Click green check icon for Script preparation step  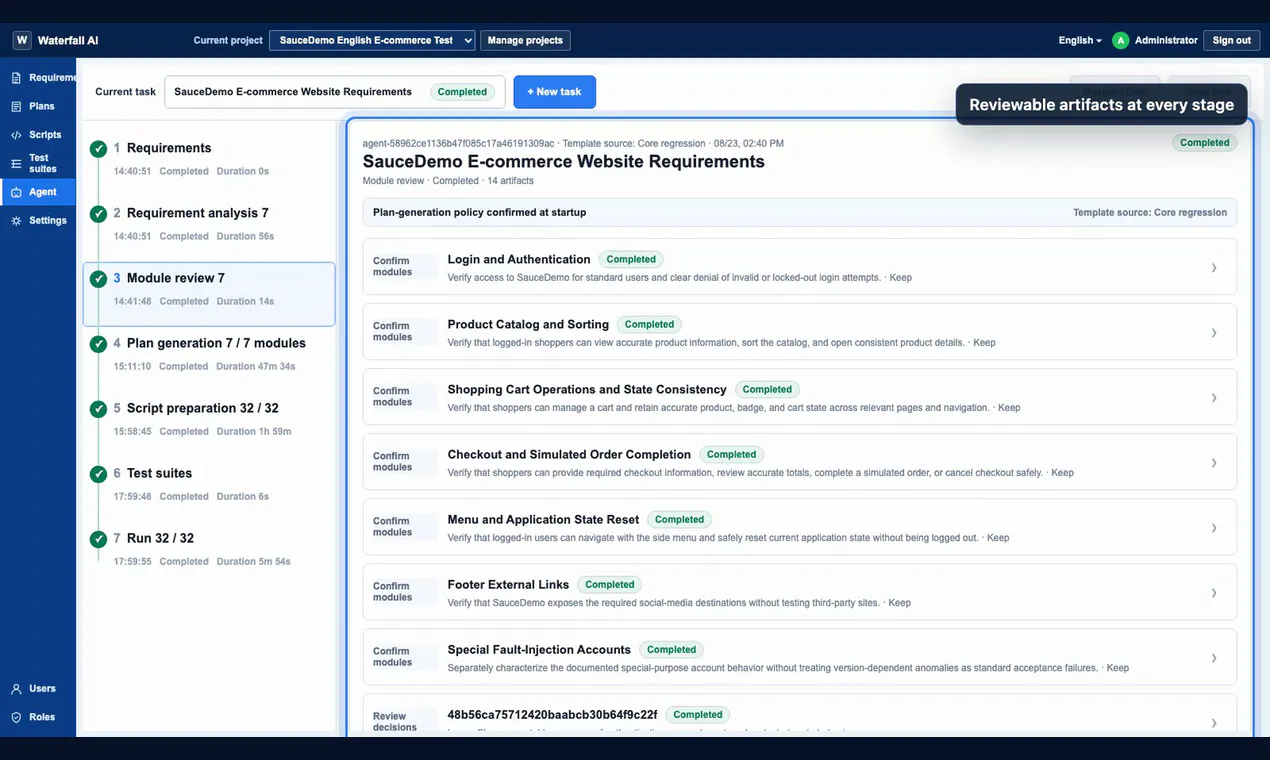pyautogui.click(x=98, y=409)
